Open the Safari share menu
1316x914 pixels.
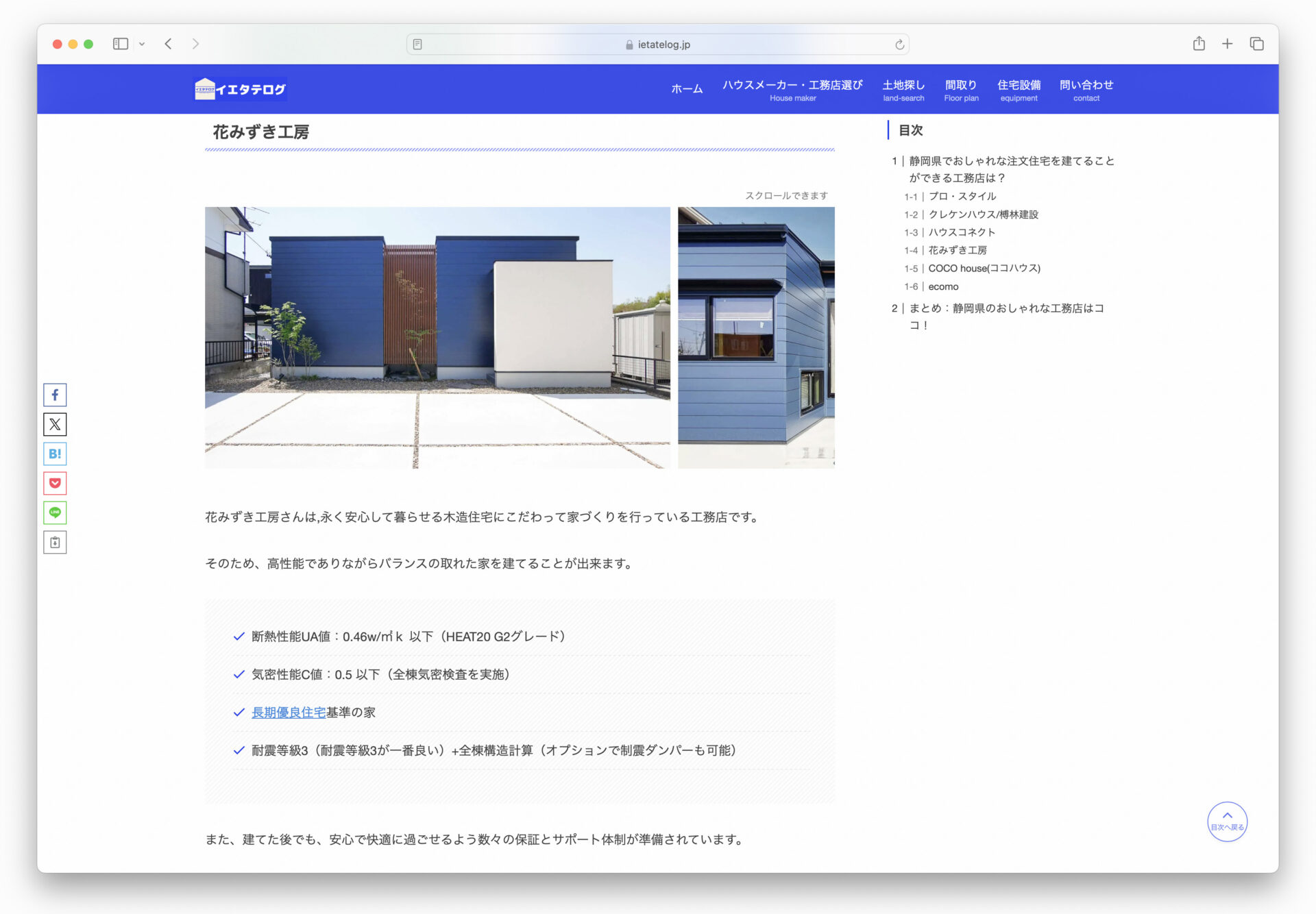(1199, 44)
